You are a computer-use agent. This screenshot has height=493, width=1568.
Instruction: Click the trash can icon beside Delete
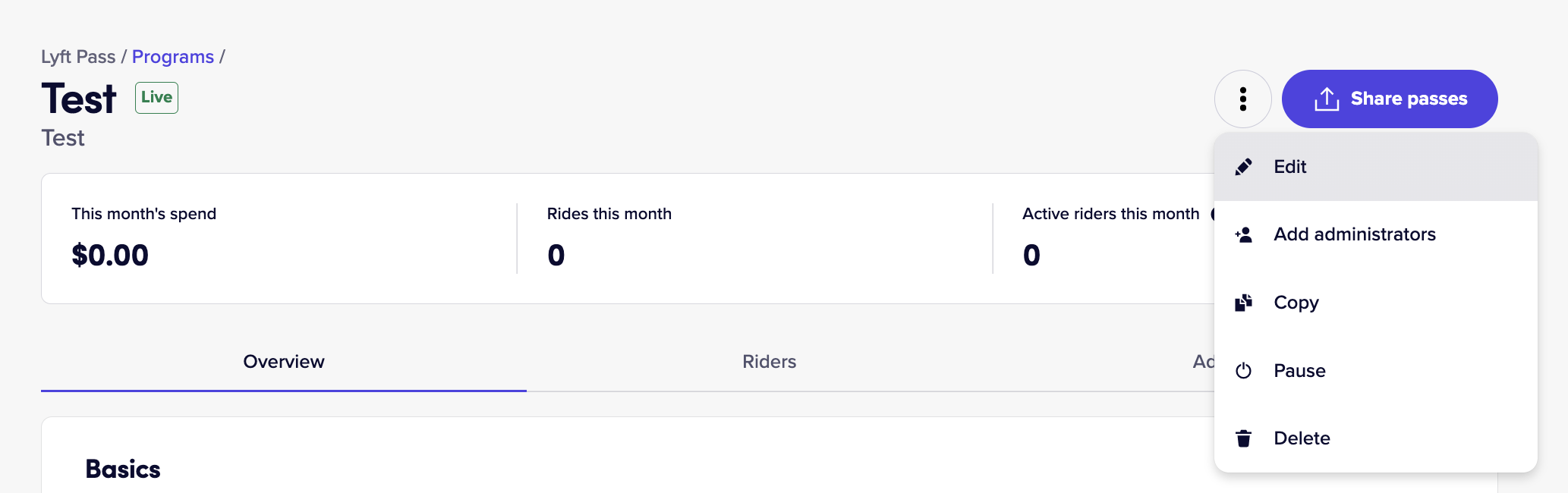tap(1243, 438)
